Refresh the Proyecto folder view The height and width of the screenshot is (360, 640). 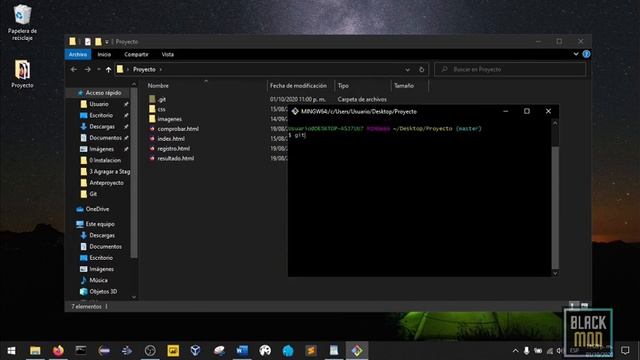pyautogui.click(x=422, y=69)
